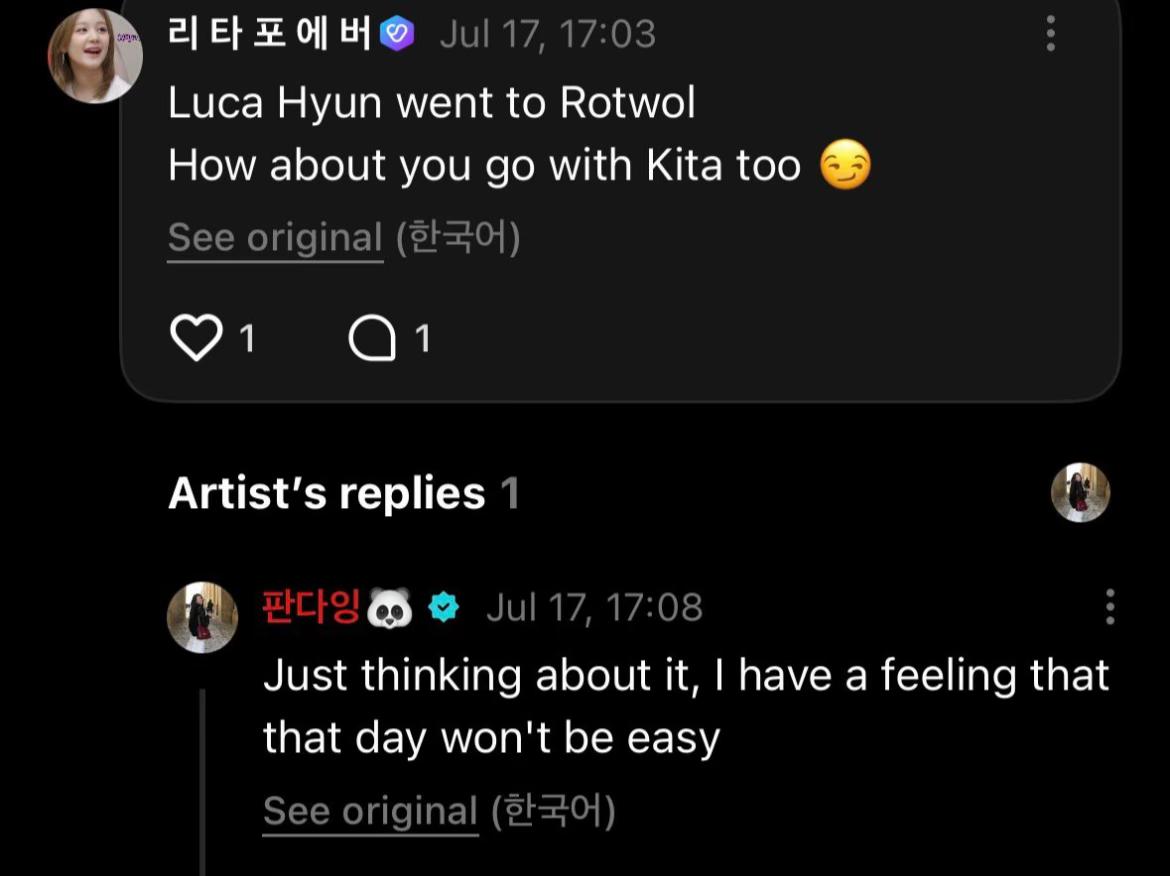Open artist reply profile picture
This screenshot has width=1170, height=876.
tap(202, 618)
